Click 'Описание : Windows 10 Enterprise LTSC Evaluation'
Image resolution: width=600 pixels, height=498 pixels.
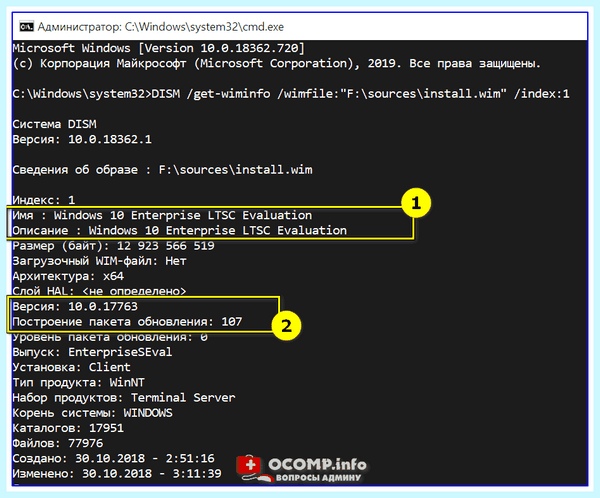point(180,230)
